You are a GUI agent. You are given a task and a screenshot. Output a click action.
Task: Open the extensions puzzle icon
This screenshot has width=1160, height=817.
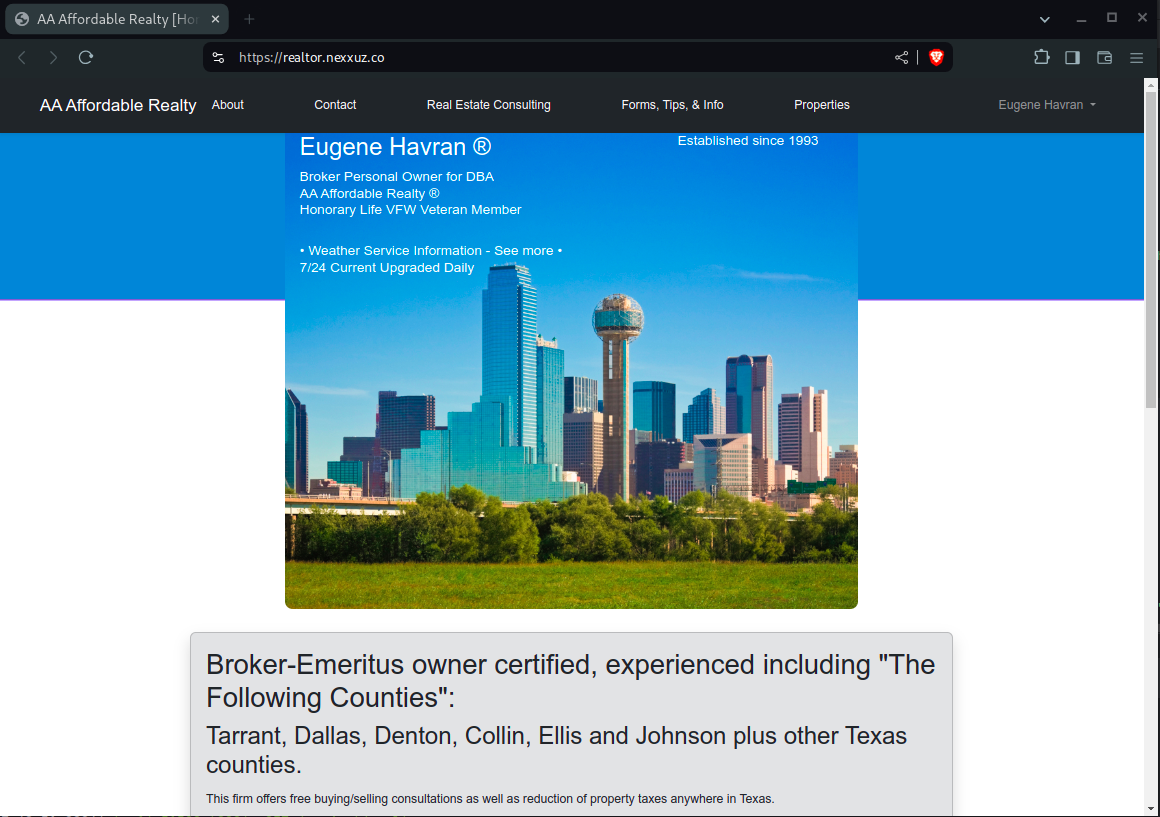tap(1041, 58)
